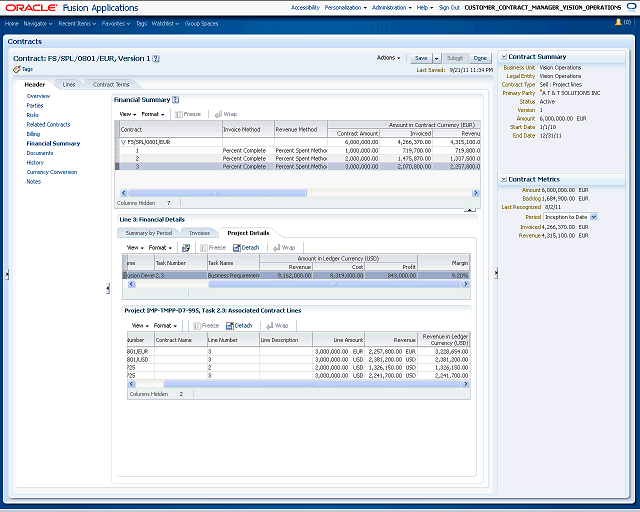Open the Administration menu
640x512 pixels.
[391, 7]
